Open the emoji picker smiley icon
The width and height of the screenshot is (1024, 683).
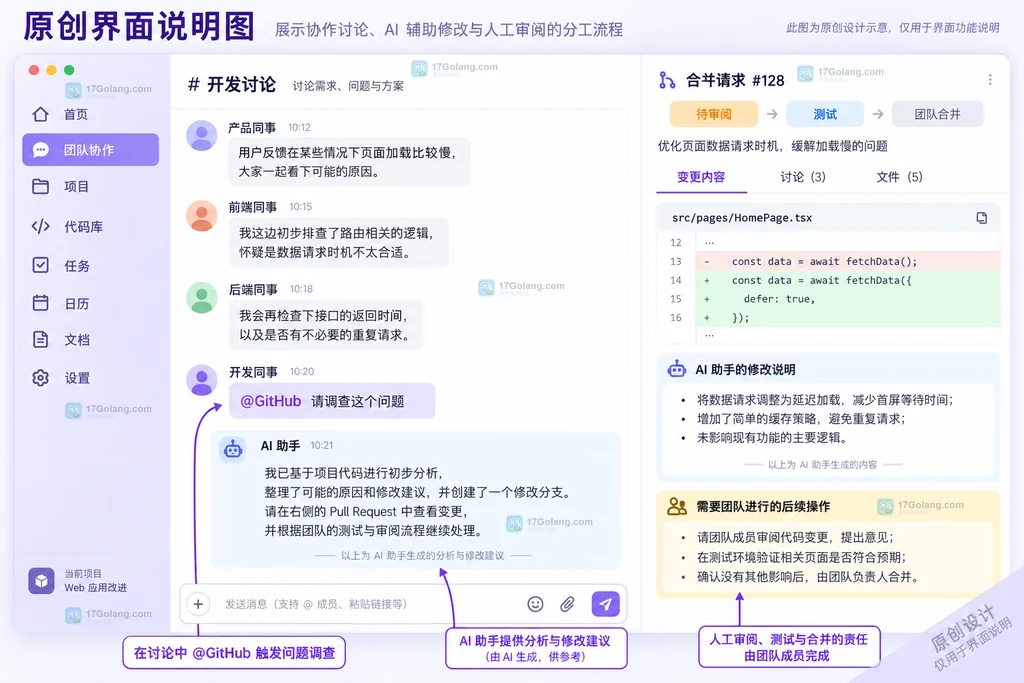536,604
